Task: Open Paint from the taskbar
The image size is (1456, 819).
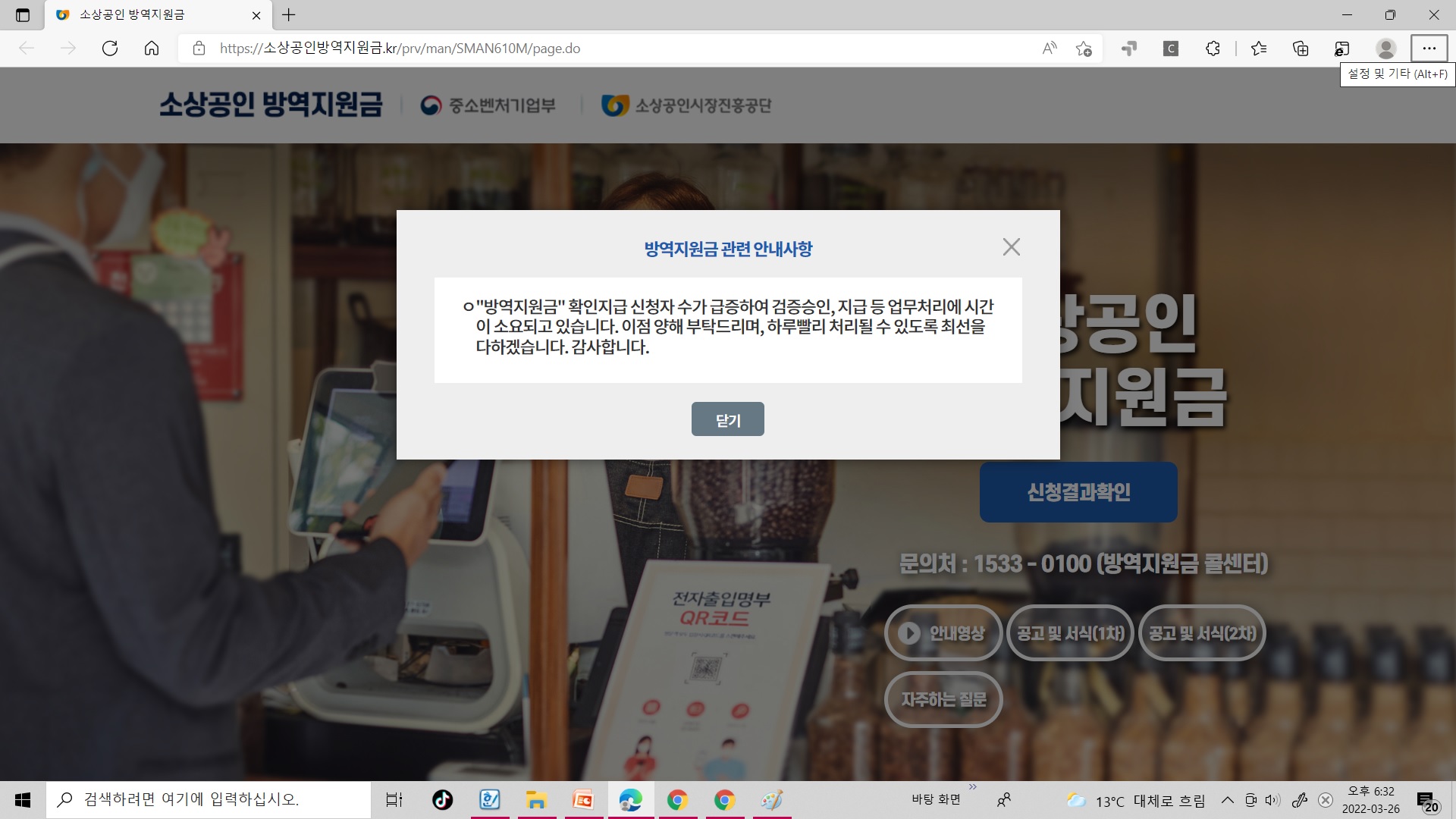Action: 771,800
